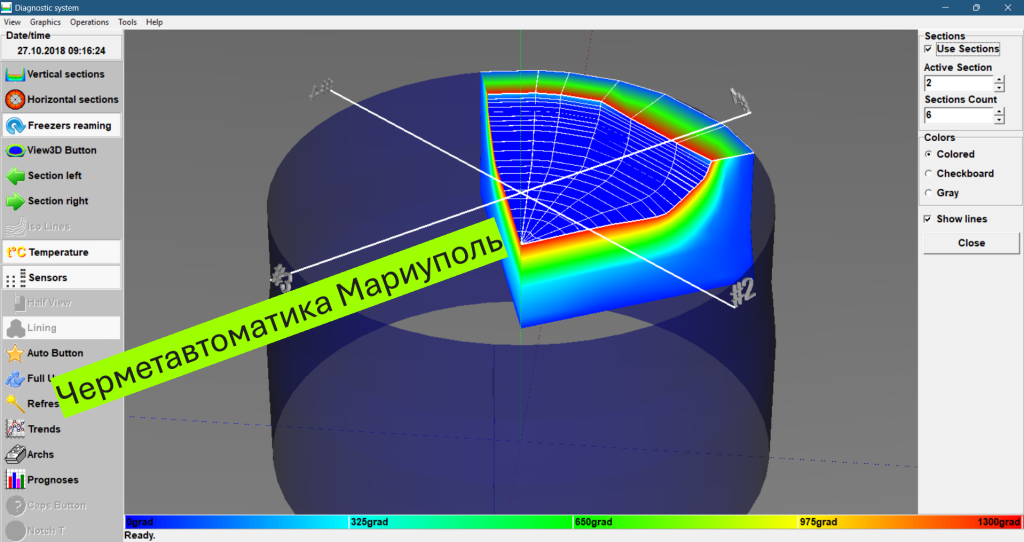Minimize the Diagnostic system window
The image size is (1024, 542).
945,7
